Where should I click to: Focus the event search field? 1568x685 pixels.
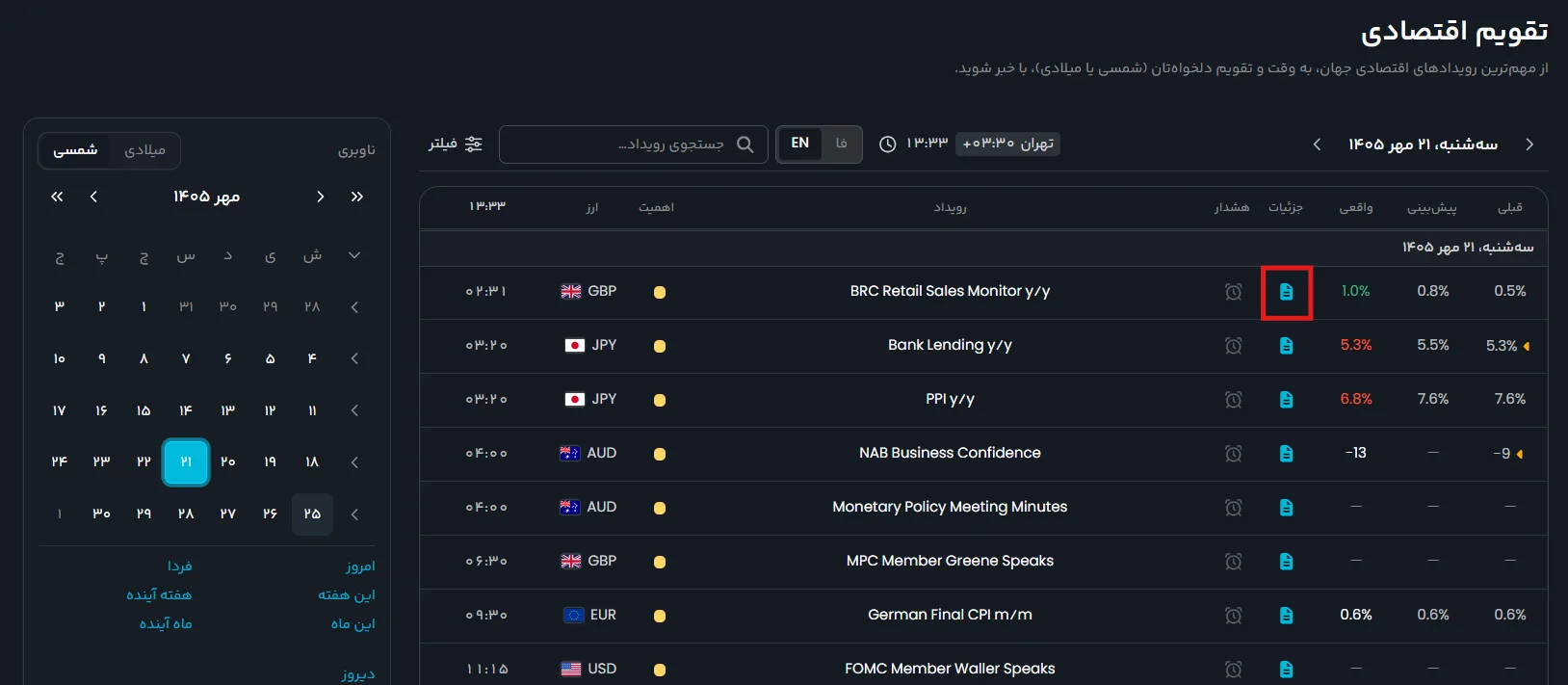point(634,145)
